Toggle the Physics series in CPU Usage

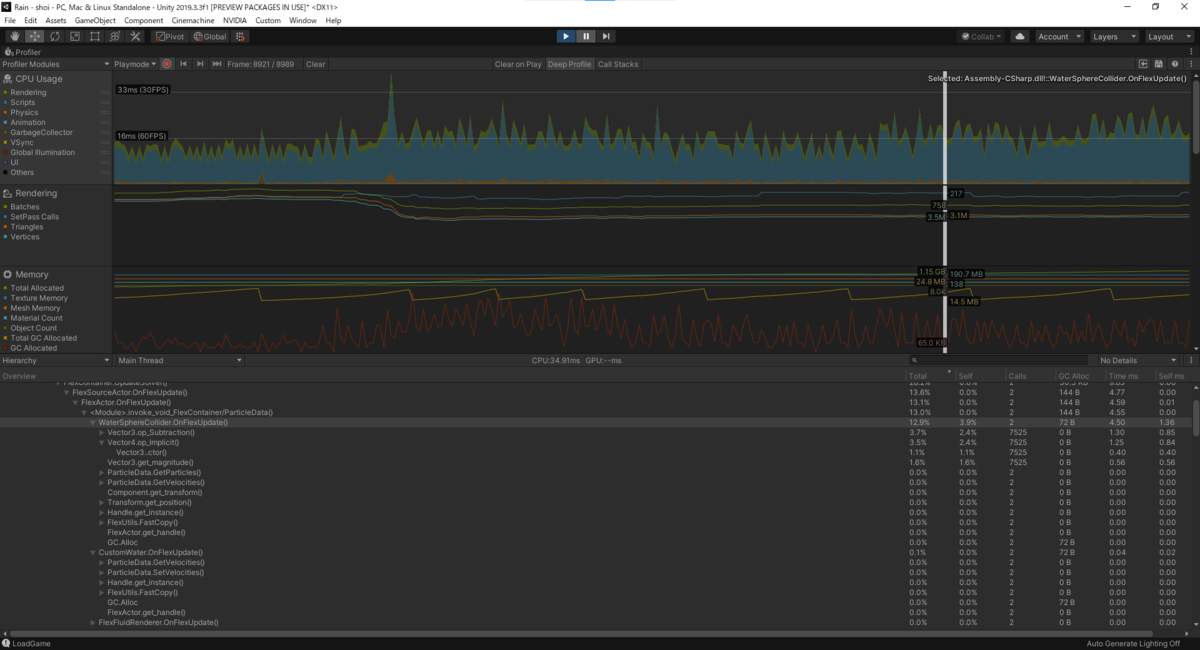coord(24,113)
